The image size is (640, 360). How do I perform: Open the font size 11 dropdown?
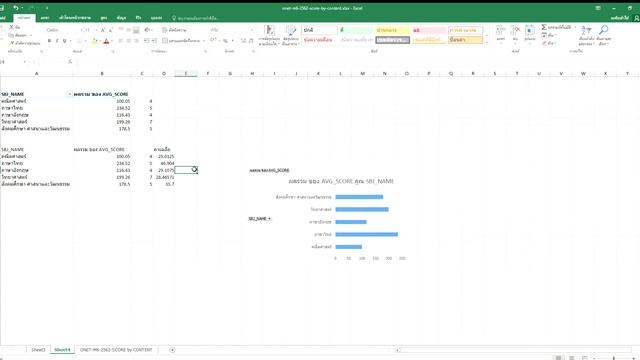pyautogui.click(x=96, y=30)
